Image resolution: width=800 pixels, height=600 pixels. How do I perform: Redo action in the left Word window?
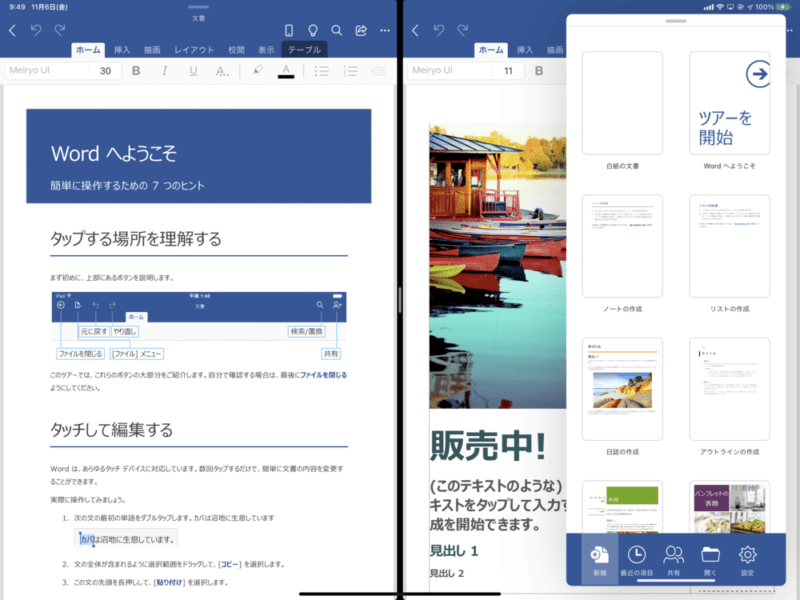60,30
